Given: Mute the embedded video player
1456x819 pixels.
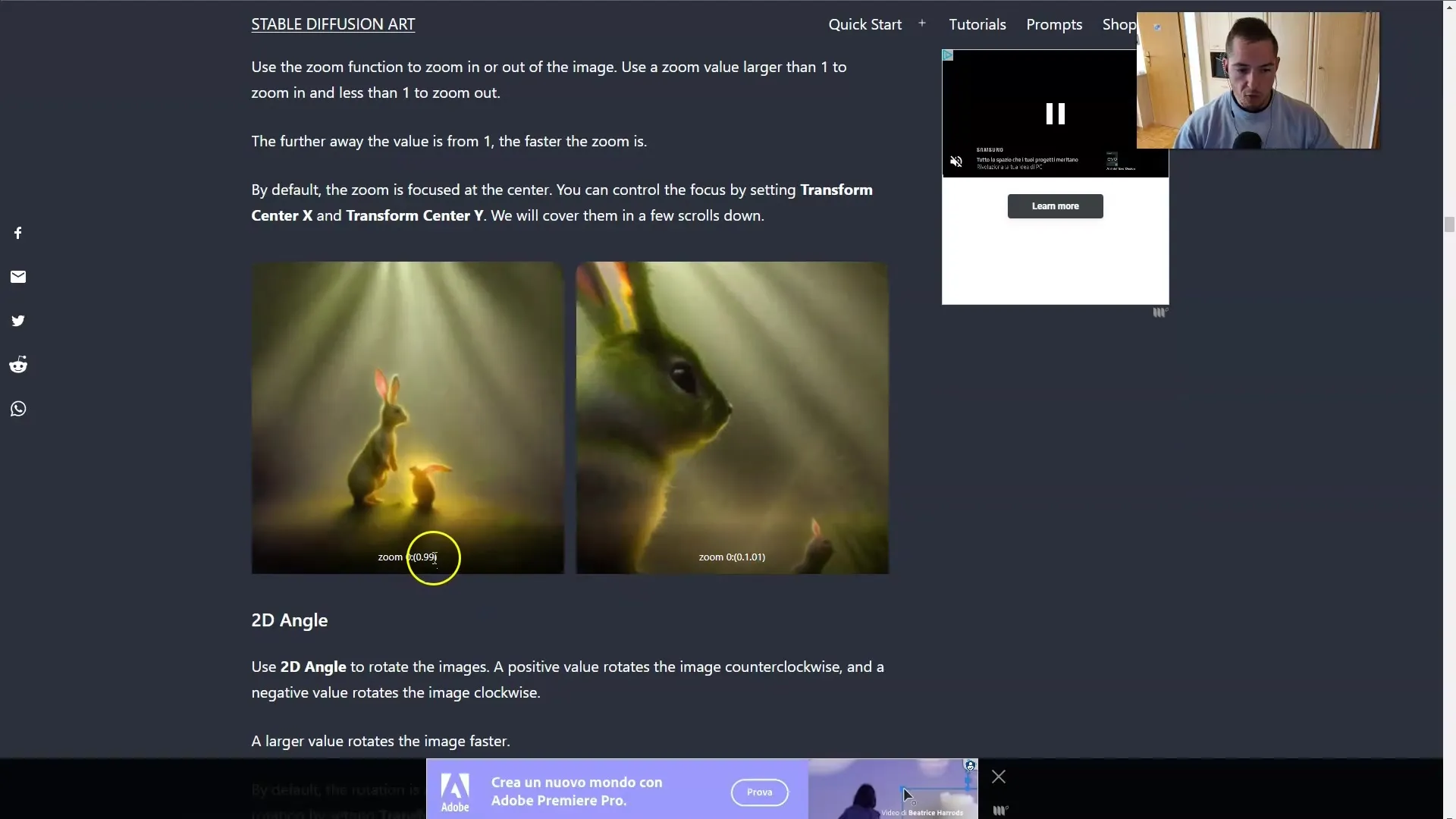Looking at the screenshot, I should pyautogui.click(x=955, y=162).
